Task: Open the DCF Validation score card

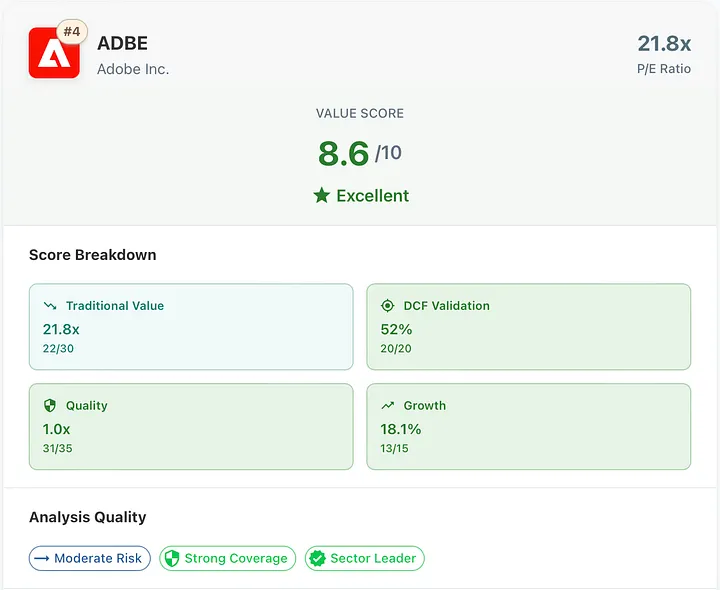Action: (x=529, y=326)
